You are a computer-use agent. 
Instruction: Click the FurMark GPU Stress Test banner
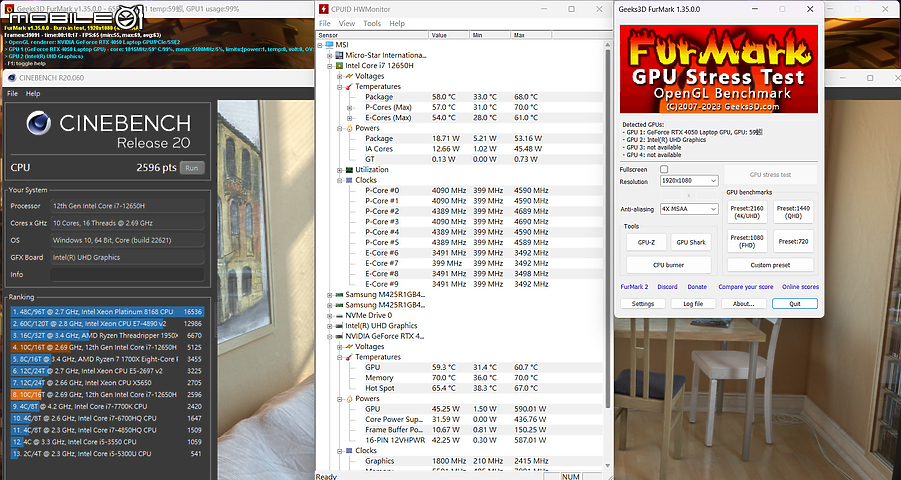pos(718,68)
